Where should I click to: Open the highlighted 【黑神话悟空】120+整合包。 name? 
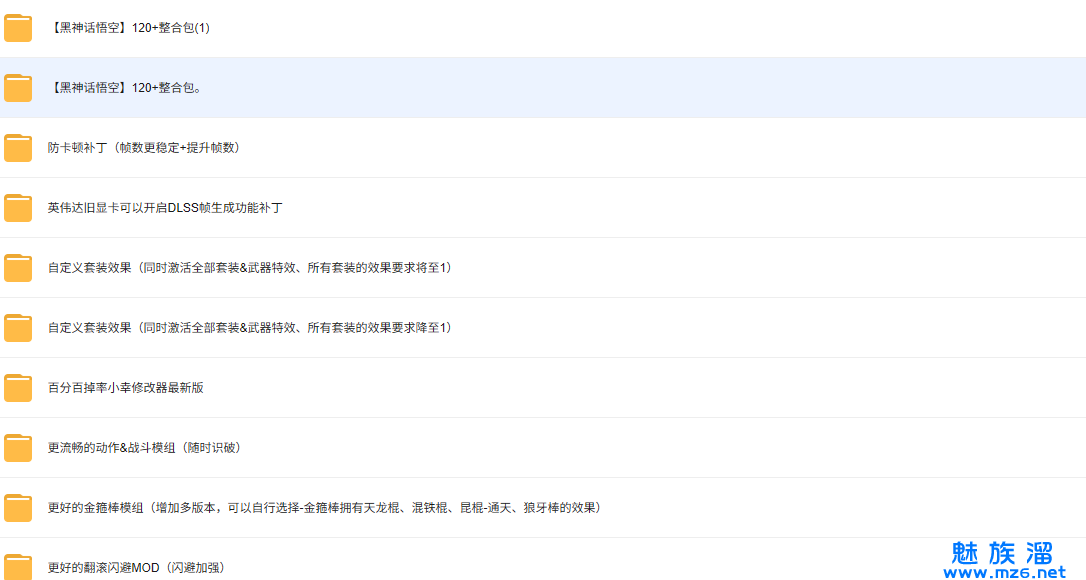pos(126,88)
